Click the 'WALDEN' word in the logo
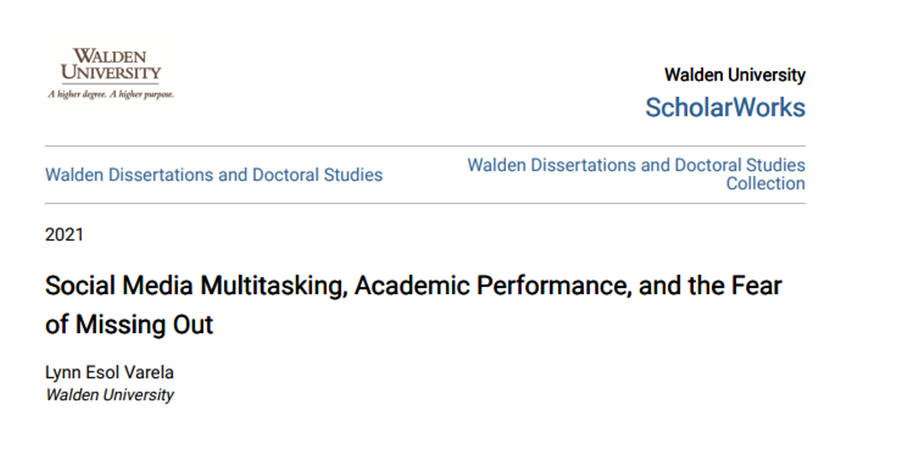The height and width of the screenshot is (456, 908). [109, 57]
